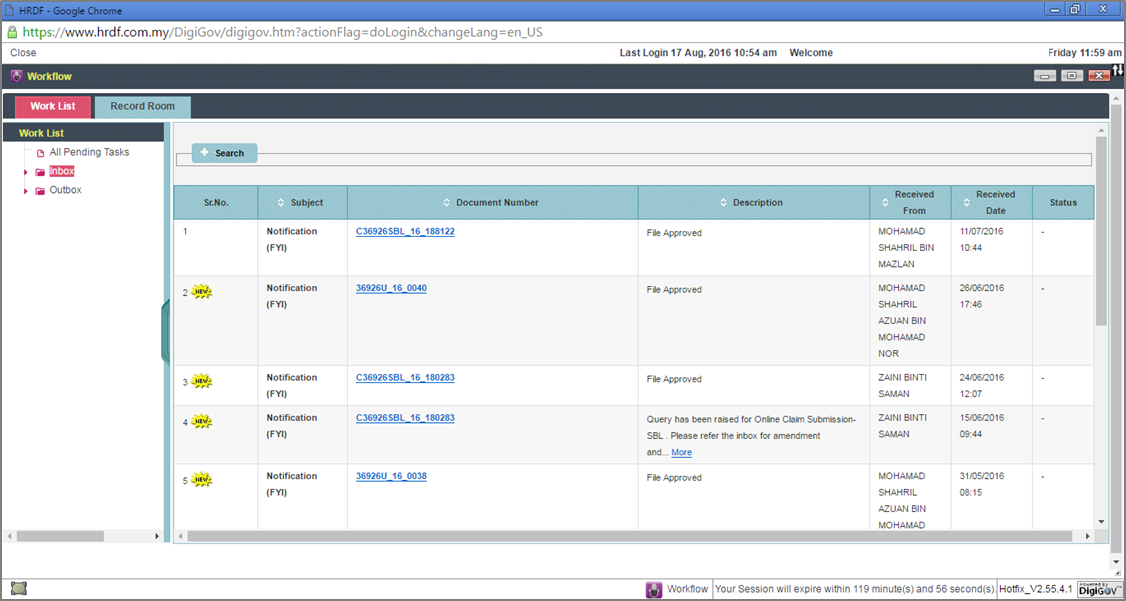1126x601 pixels.
Task: Expand the Outbox tree node arrow
Action: pos(26,191)
